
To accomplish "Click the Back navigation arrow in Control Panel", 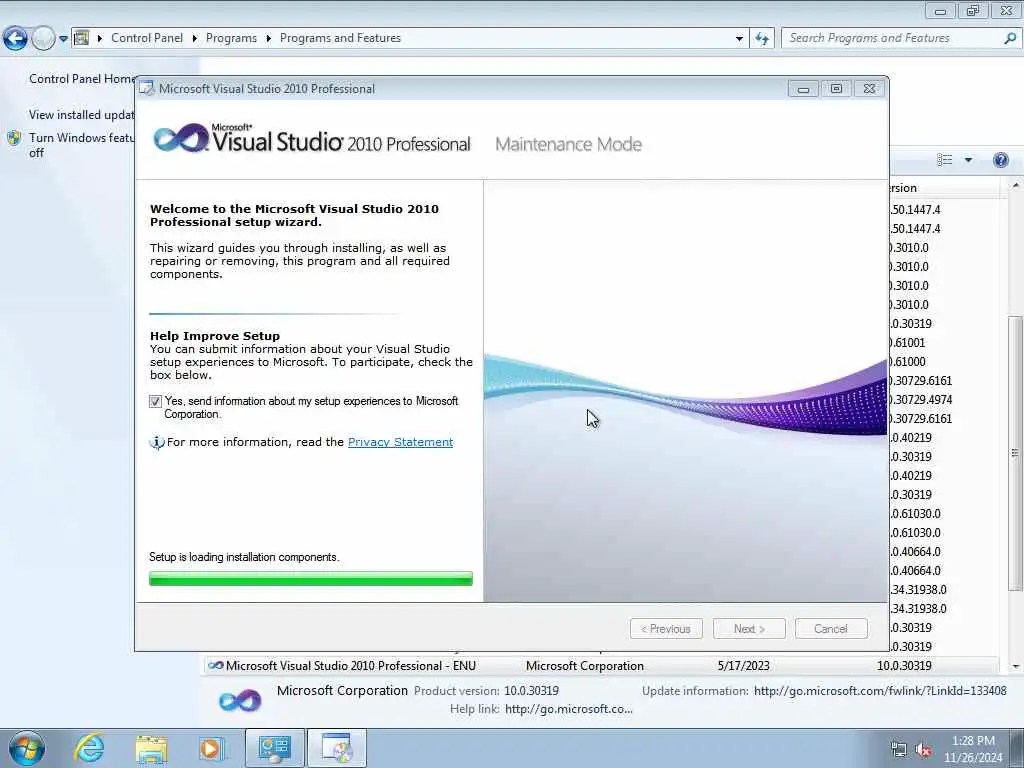I will (15, 39).
